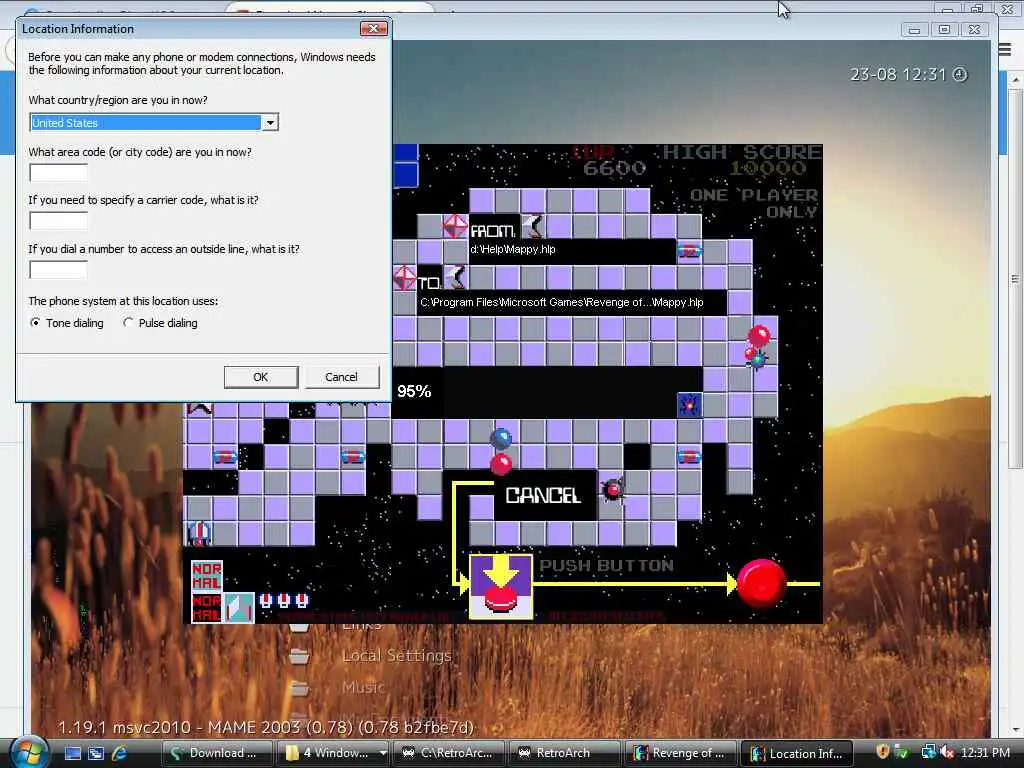Click the outside line number field
The image size is (1024, 768).
(x=58, y=269)
